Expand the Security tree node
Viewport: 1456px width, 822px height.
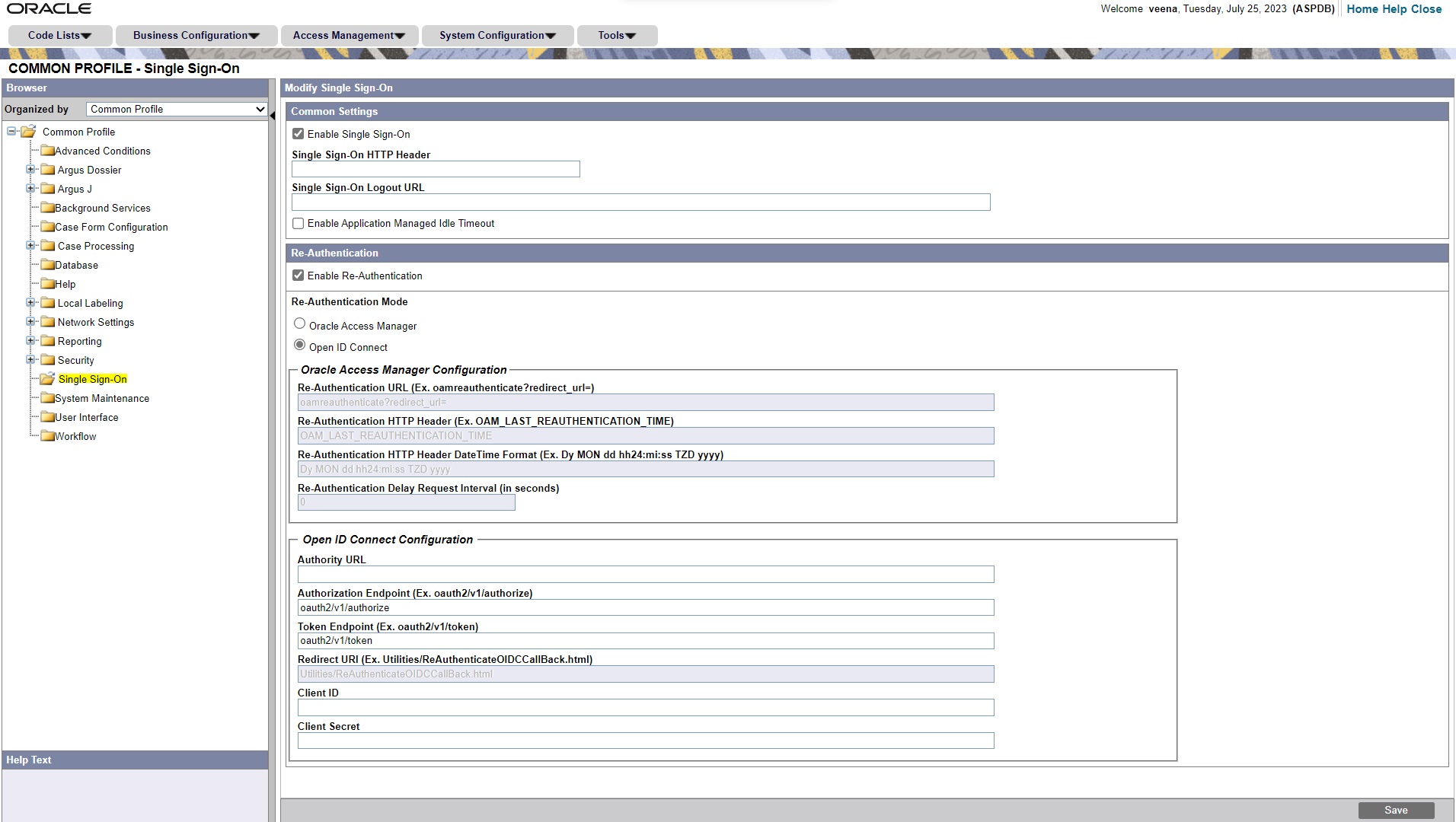click(x=30, y=359)
